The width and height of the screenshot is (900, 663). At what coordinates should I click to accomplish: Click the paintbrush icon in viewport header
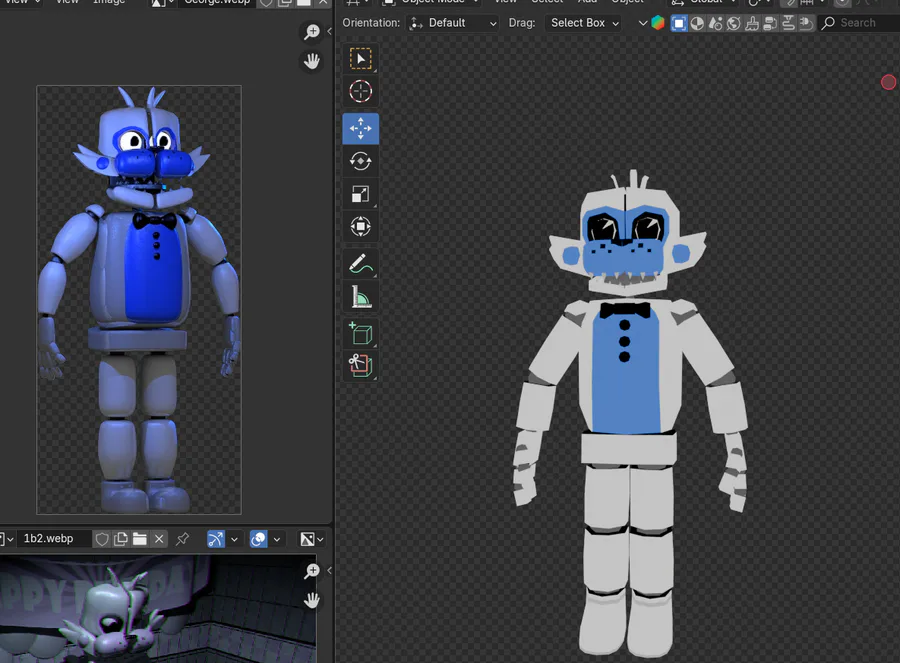pos(752,24)
